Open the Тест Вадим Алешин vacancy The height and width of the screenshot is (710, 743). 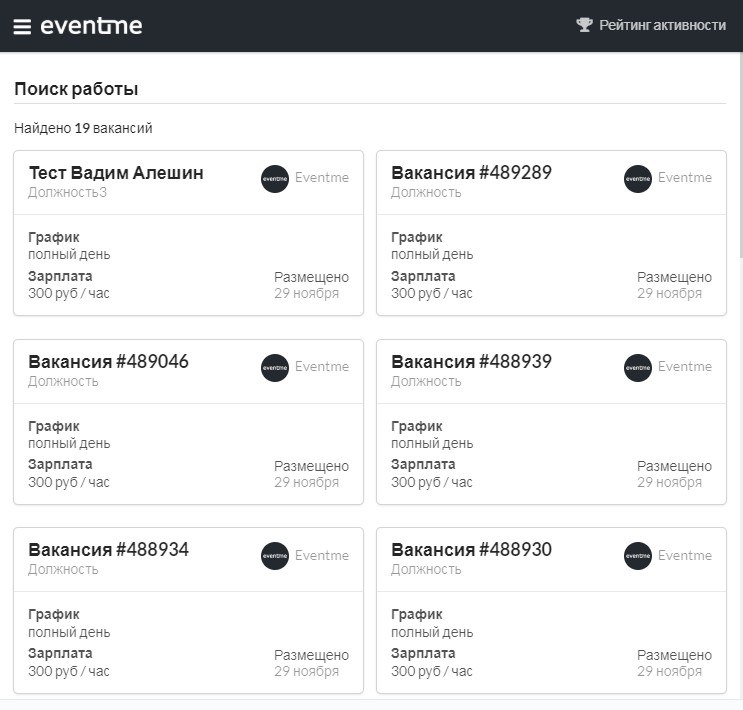click(x=116, y=173)
